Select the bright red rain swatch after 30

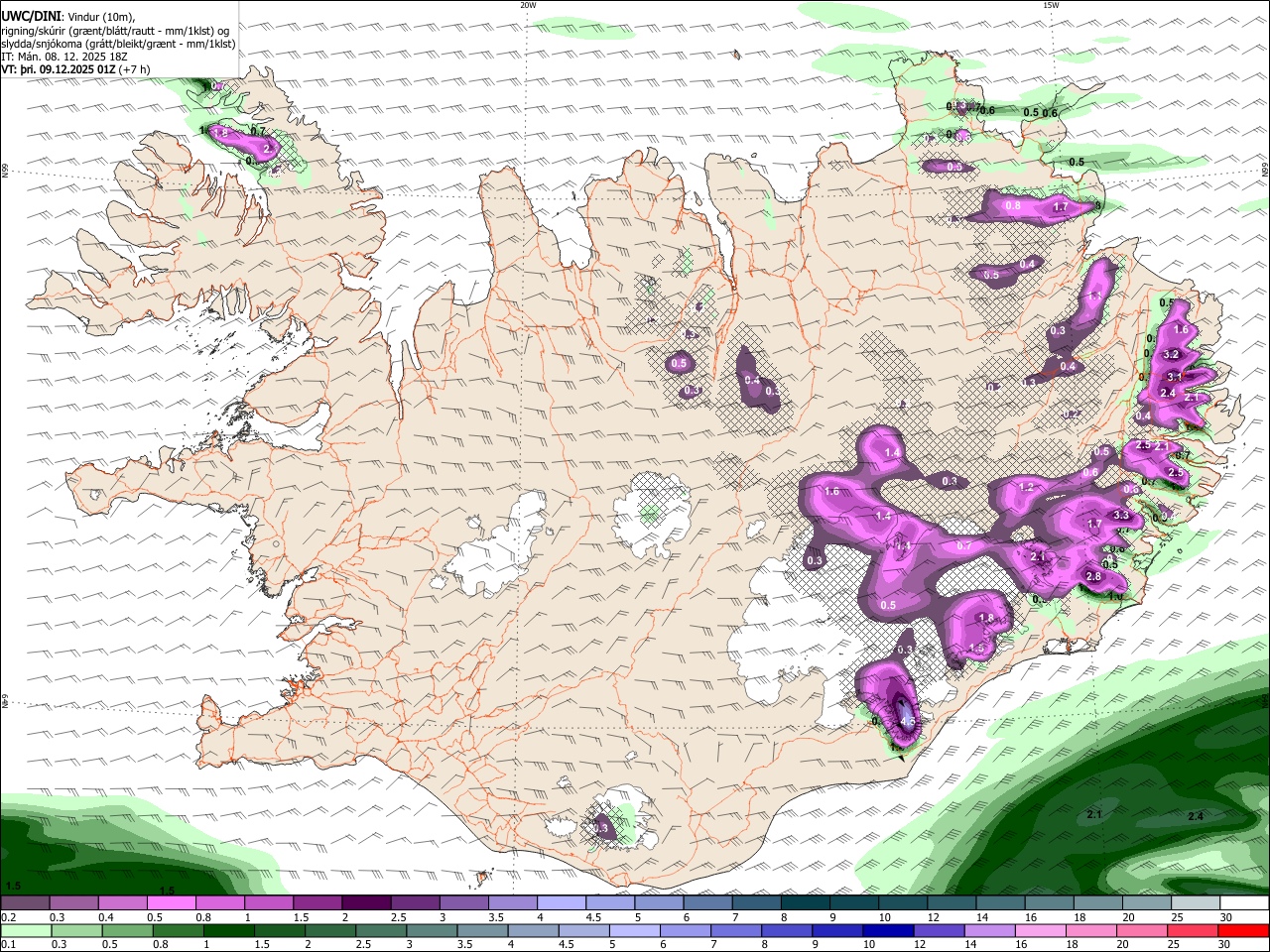tap(1243, 930)
